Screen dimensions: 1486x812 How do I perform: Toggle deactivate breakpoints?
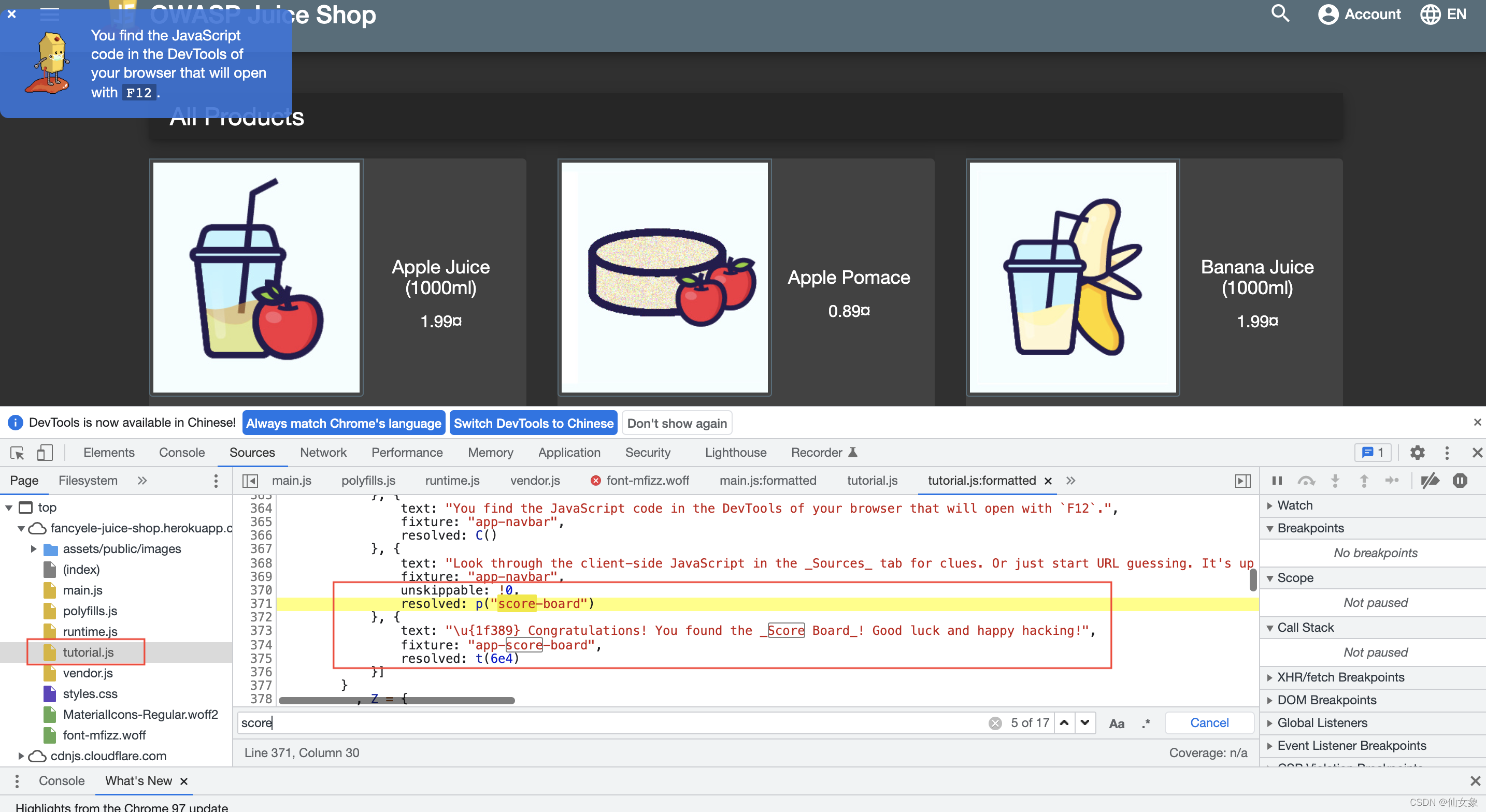click(x=1430, y=481)
